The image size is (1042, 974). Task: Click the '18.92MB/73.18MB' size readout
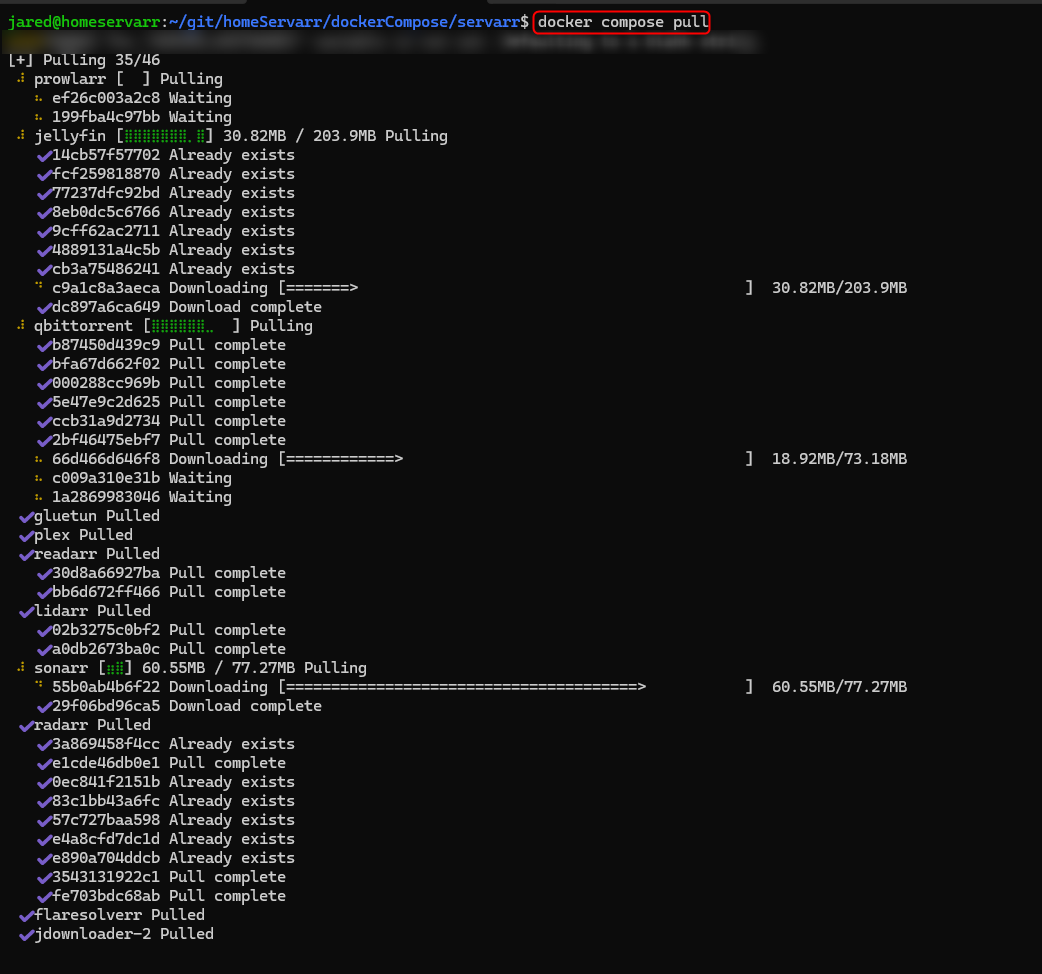pos(839,459)
